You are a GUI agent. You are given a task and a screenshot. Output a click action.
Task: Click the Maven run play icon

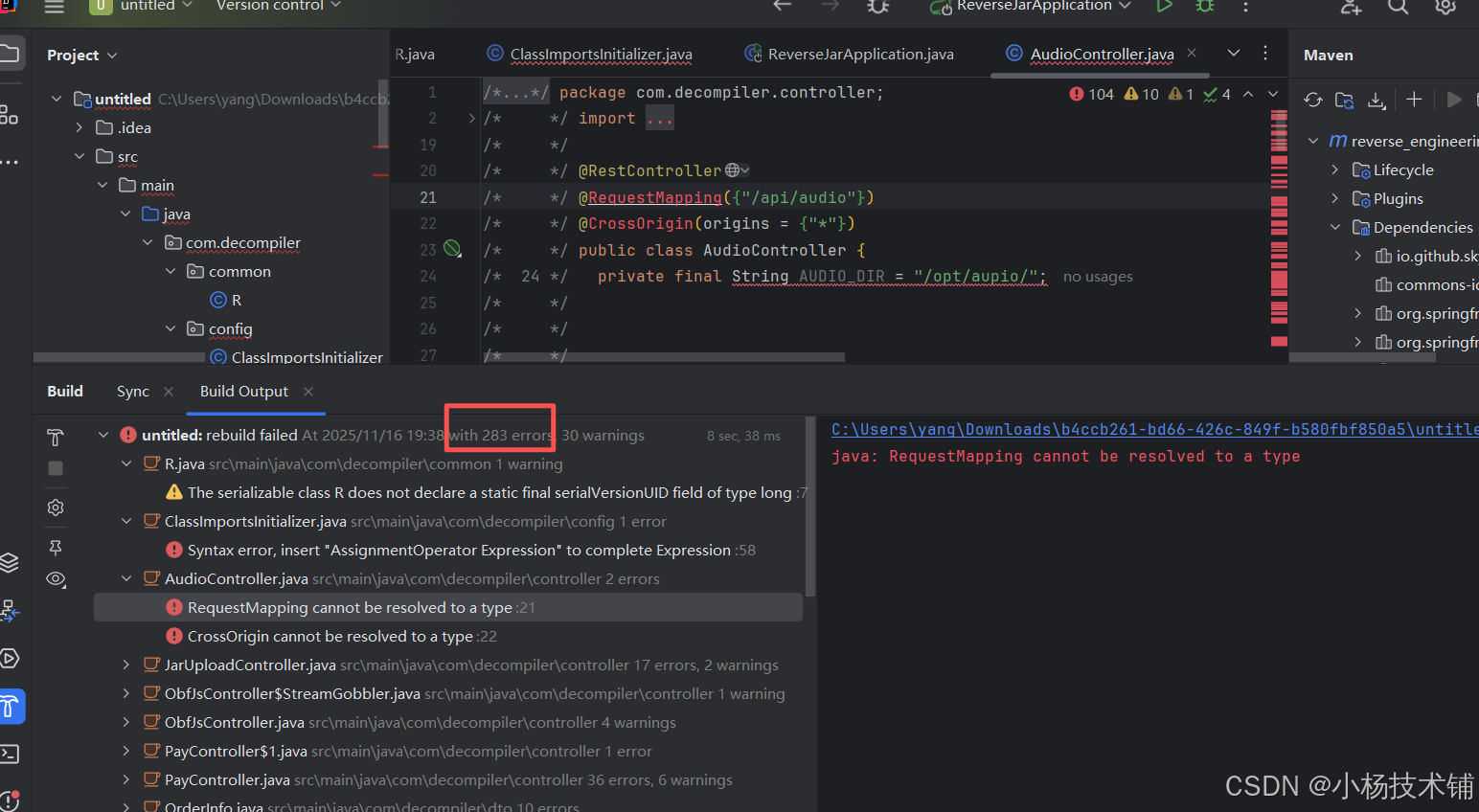[x=1454, y=99]
